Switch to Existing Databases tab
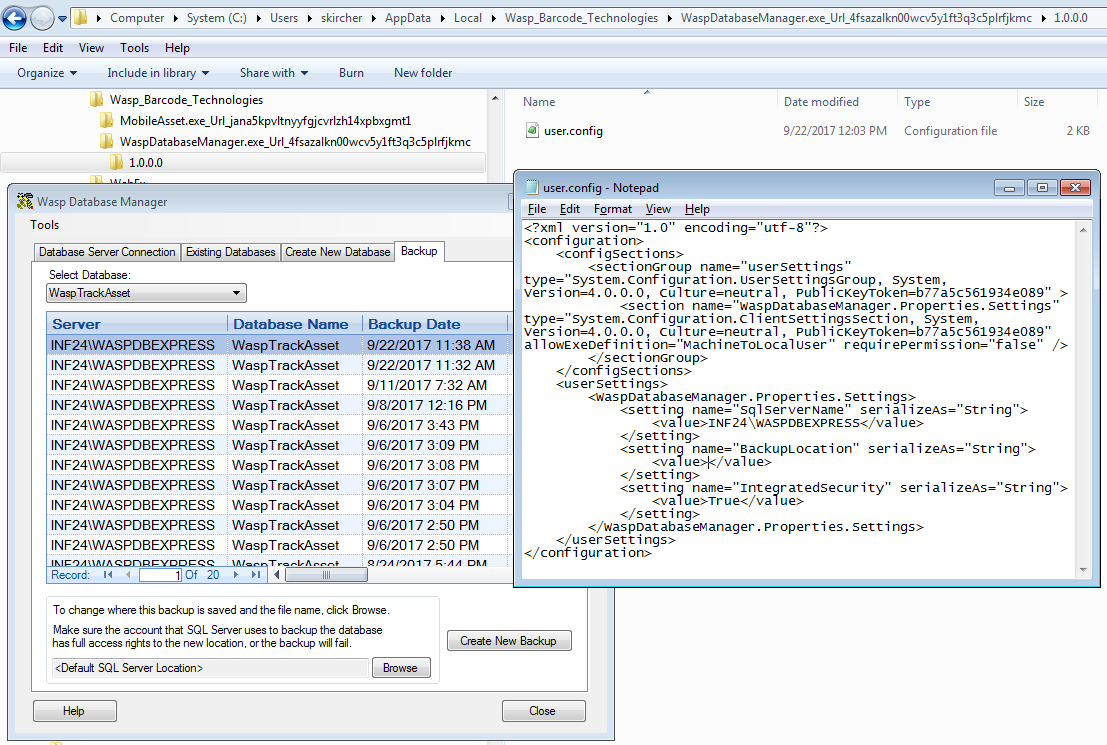 (231, 252)
